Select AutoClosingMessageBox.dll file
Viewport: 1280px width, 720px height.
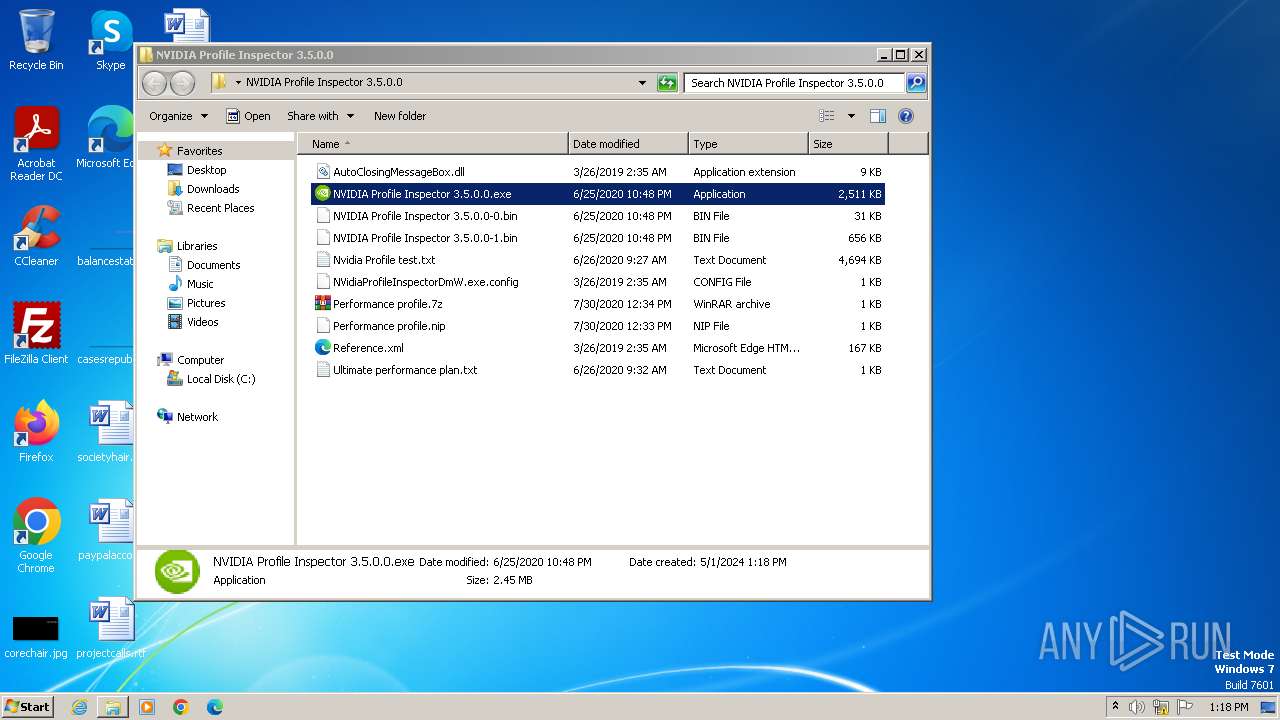coord(598,172)
